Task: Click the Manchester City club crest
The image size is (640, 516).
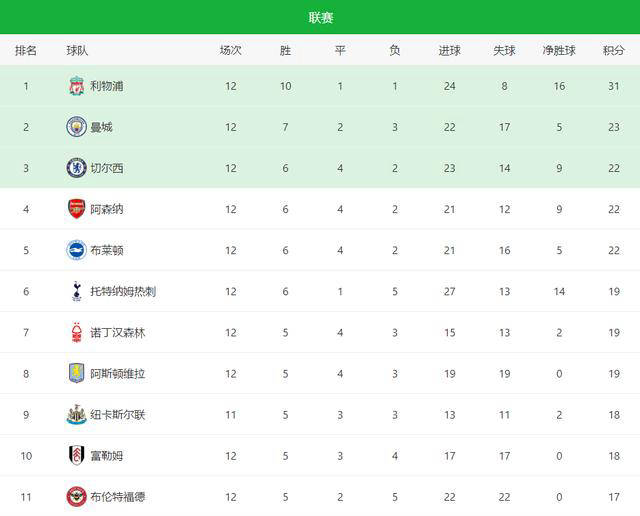Action: coord(76,127)
